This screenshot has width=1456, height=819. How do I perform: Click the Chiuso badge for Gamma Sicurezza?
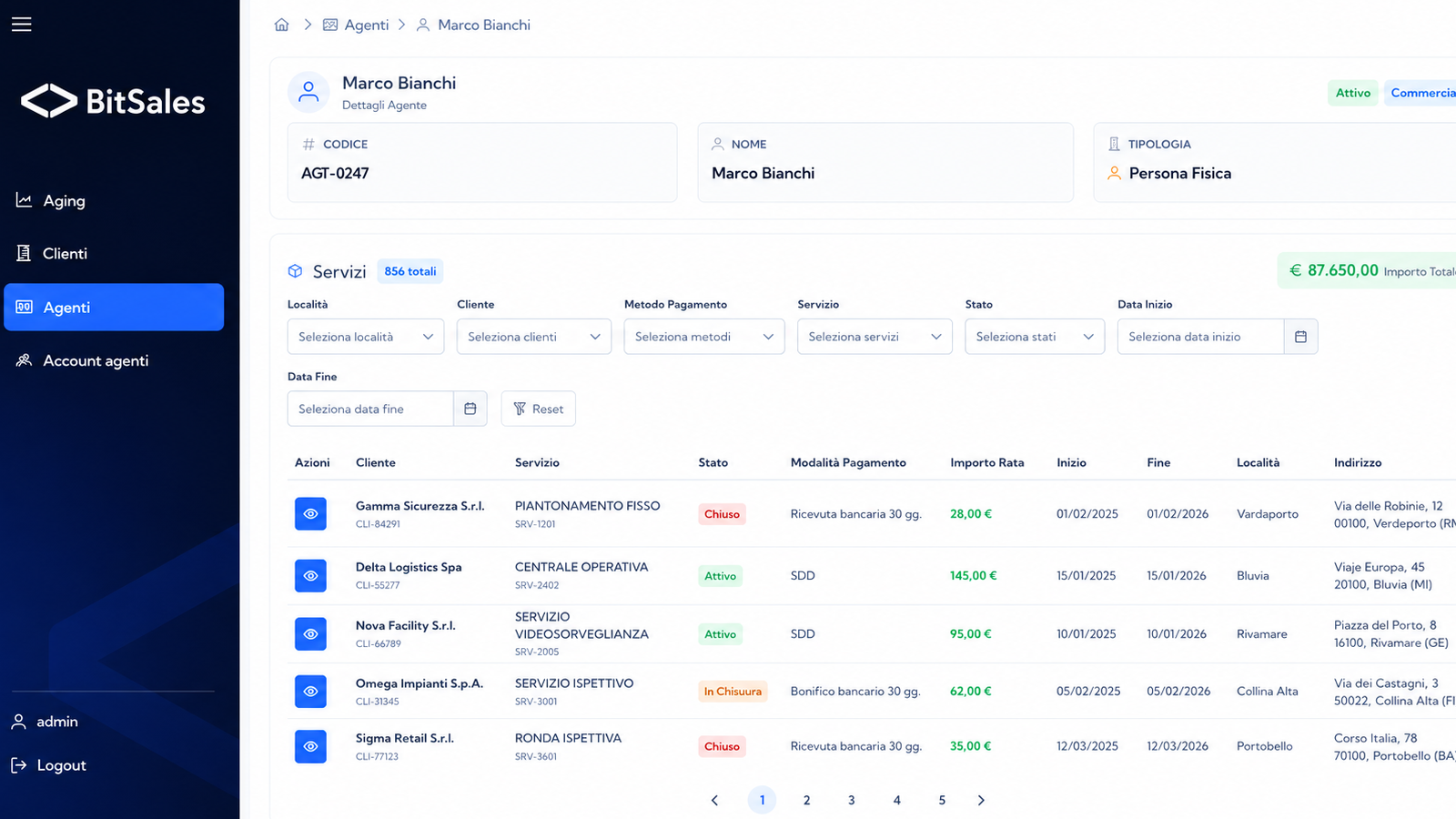(x=722, y=514)
